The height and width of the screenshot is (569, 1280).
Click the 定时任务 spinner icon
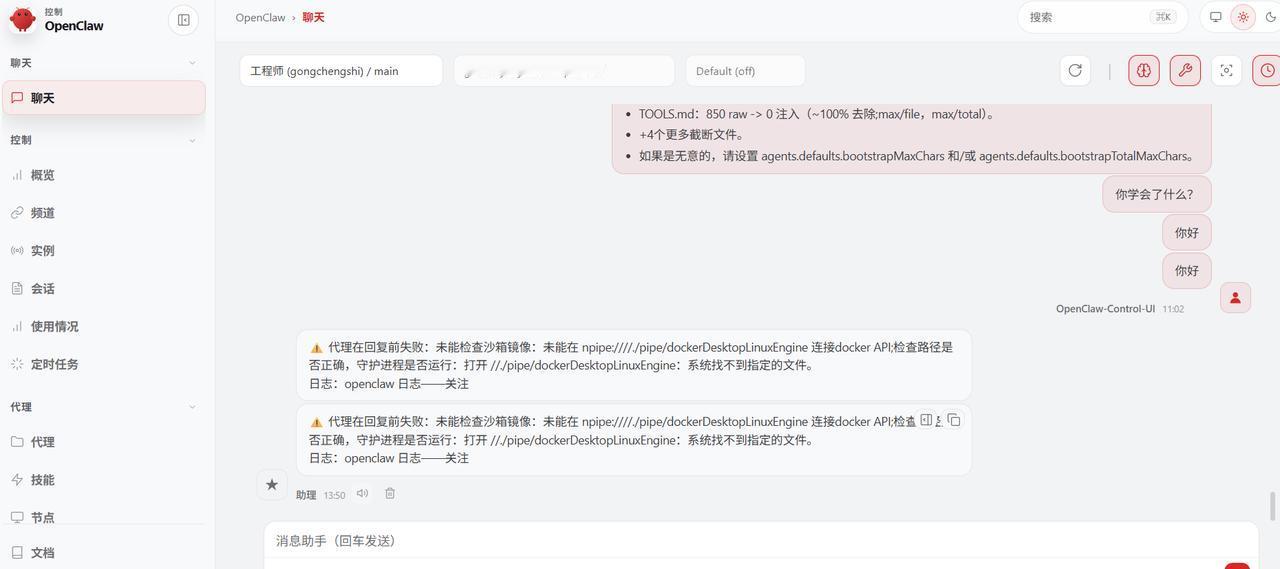tap(17, 365)
